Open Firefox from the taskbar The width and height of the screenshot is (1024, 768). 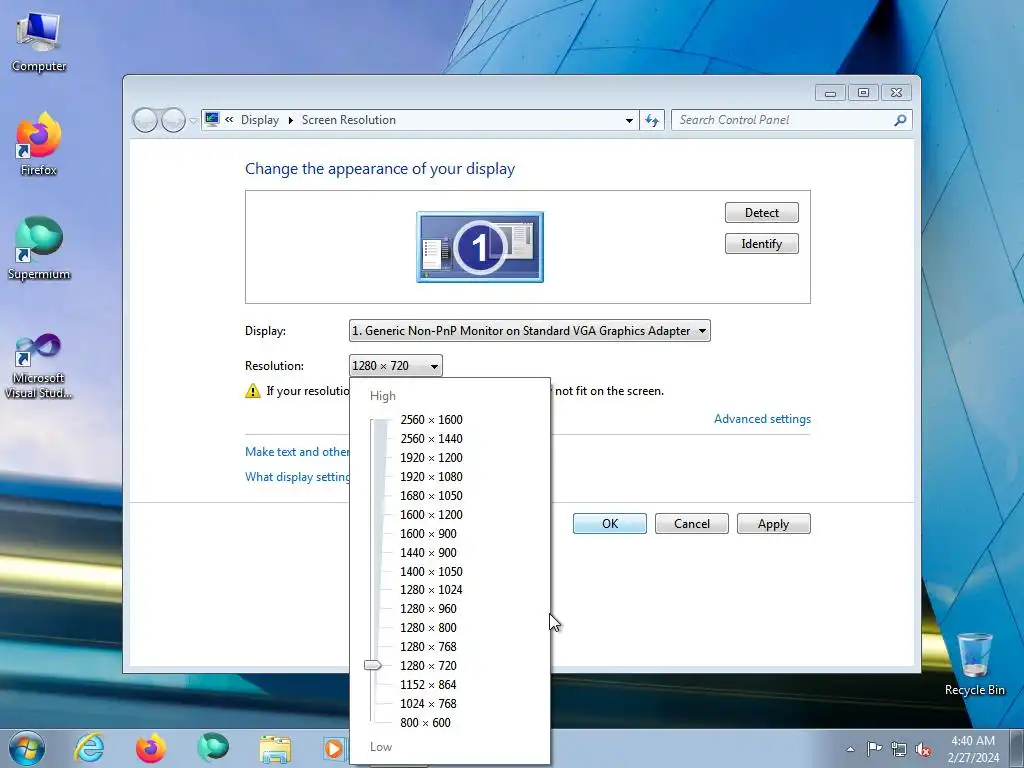coord(151,748)
